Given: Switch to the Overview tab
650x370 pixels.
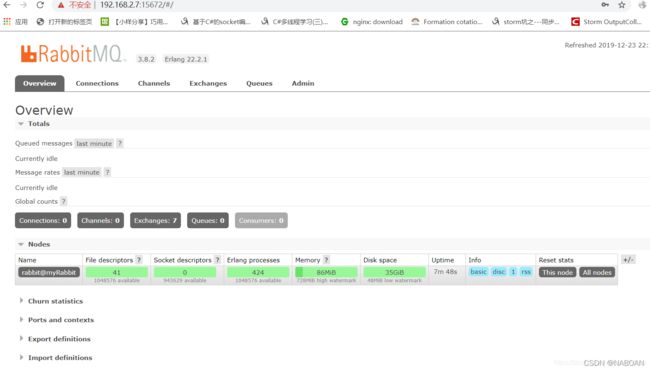Looking at the screenshot, I should coord(40,83).
